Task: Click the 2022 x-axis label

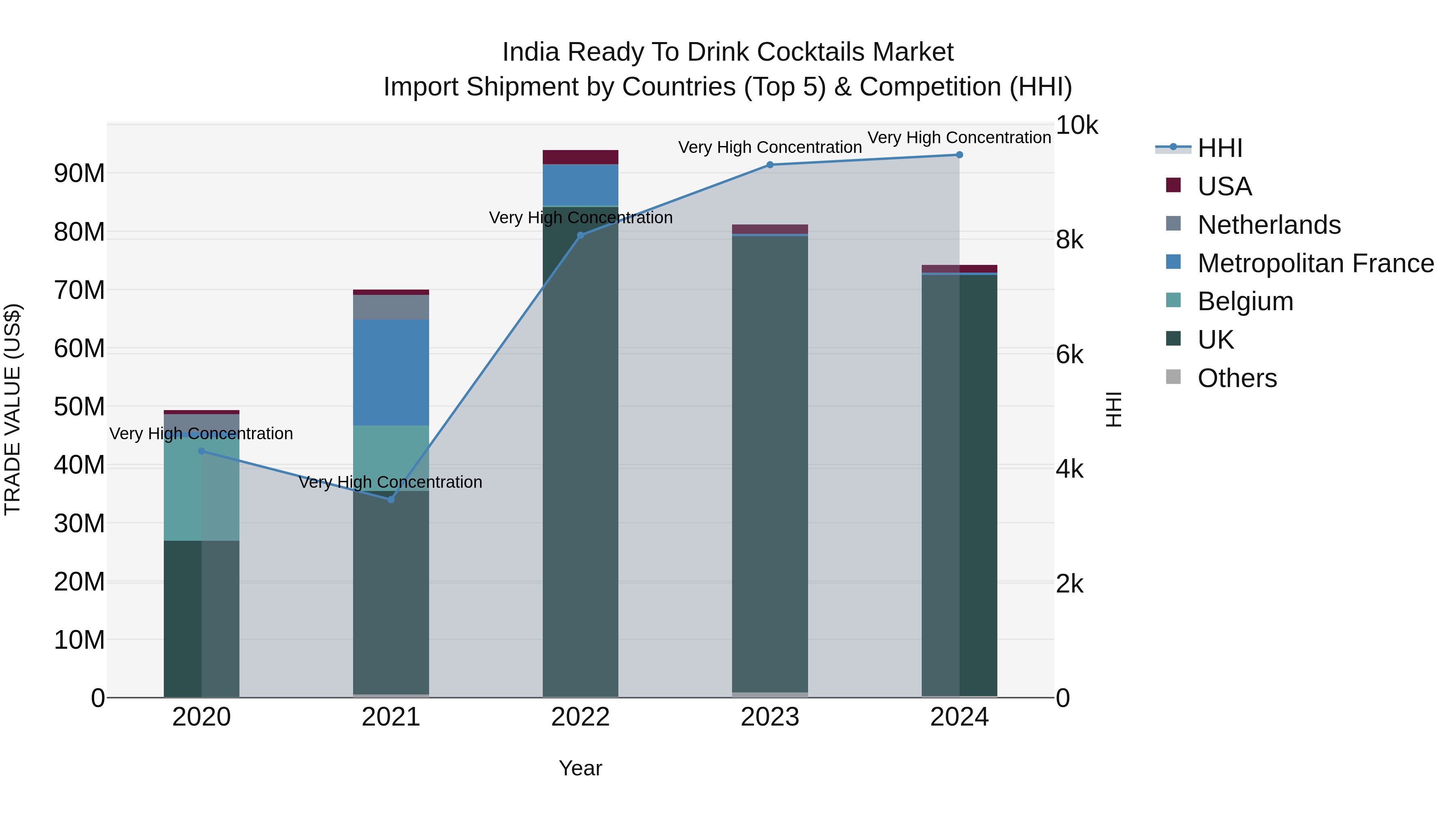Action: 580,717
